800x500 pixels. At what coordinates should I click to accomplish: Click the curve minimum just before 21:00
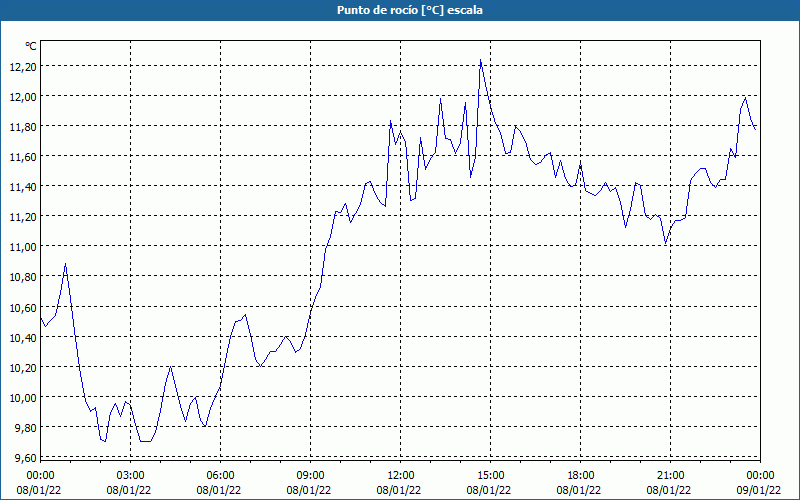click(665, 243)
